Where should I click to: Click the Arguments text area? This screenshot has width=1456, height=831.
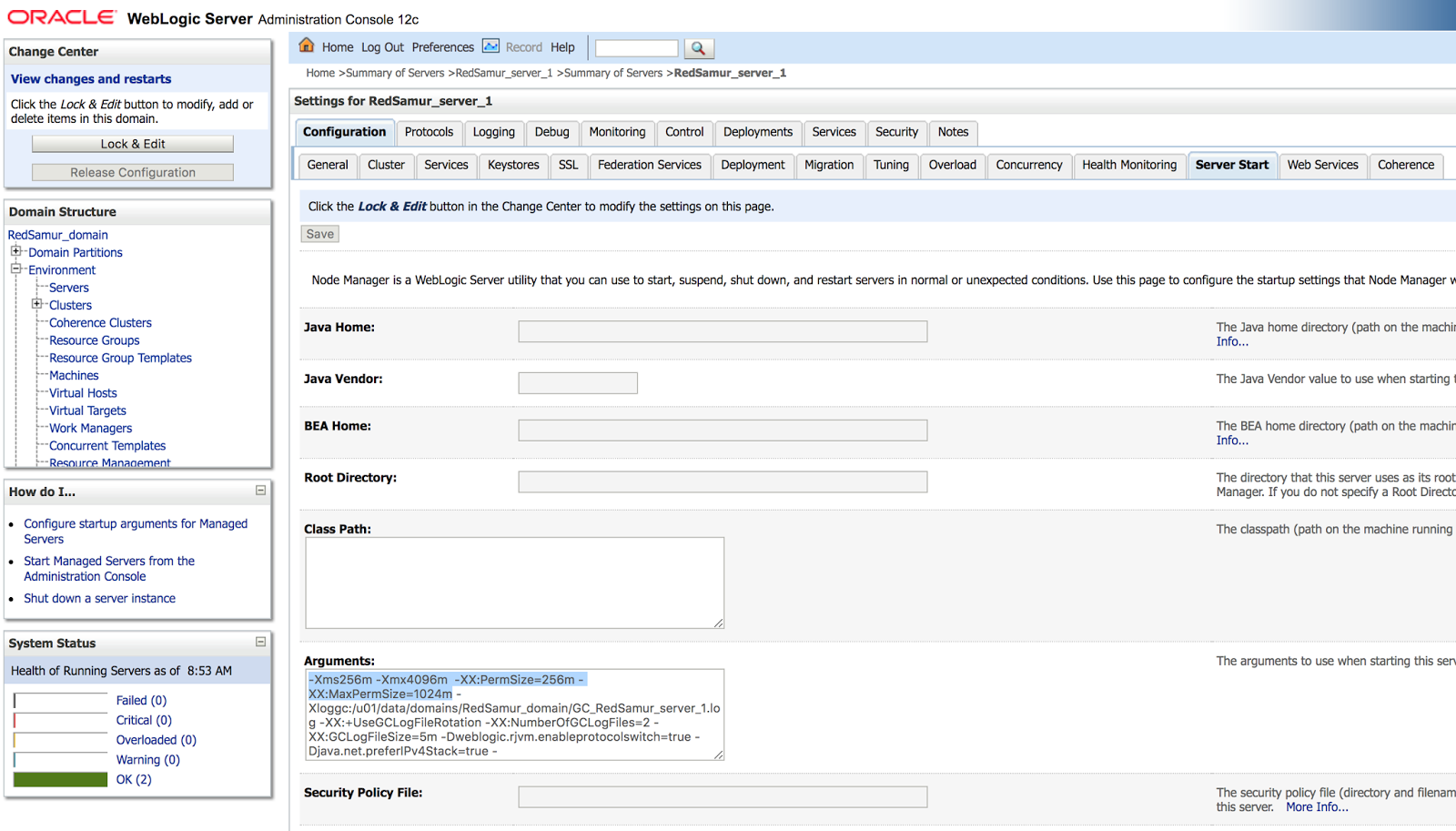click(514, 714)
